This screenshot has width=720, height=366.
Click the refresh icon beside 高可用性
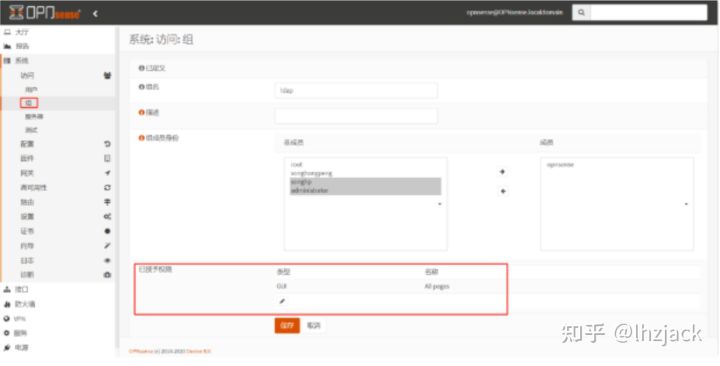pyautogui.click(x=107, y=187)
